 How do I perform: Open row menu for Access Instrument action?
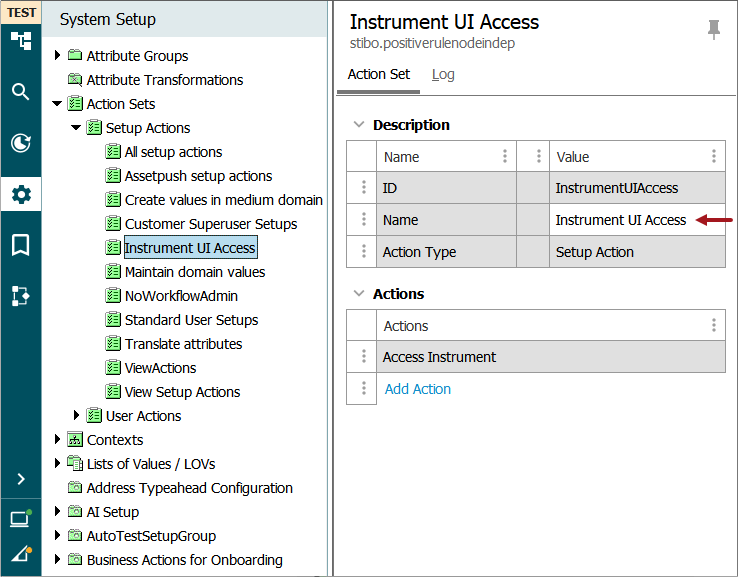[362, 357]
